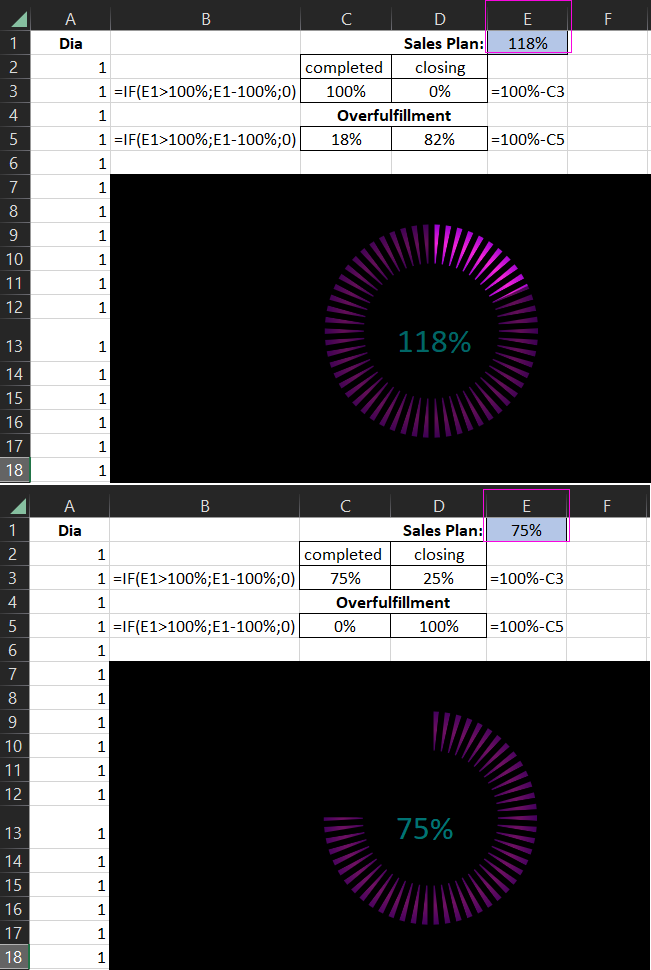651x970 pixels.
Task: Click the 118% label inside the donut chart
Action: (434, 342)
